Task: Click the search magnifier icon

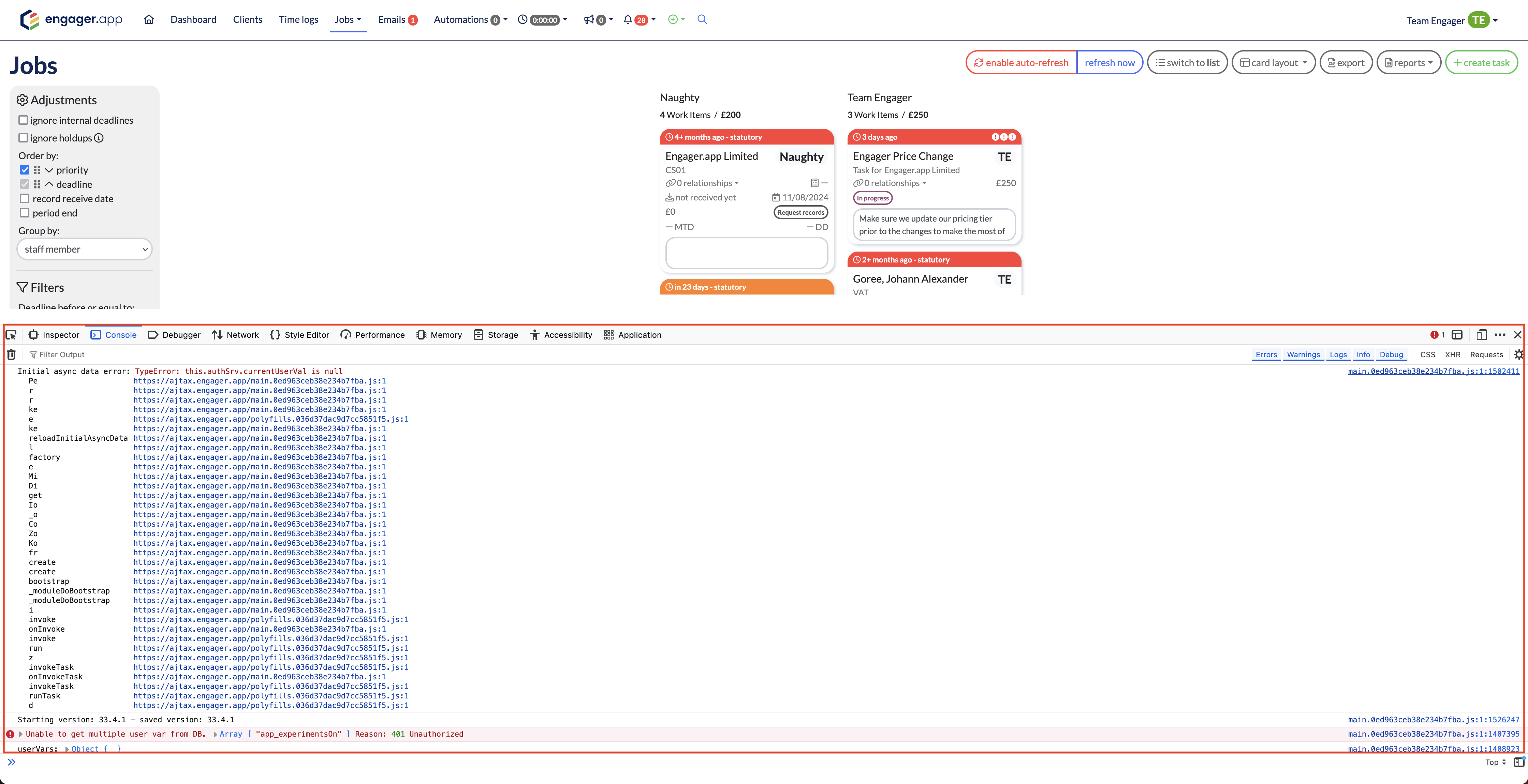Action: 702,19
